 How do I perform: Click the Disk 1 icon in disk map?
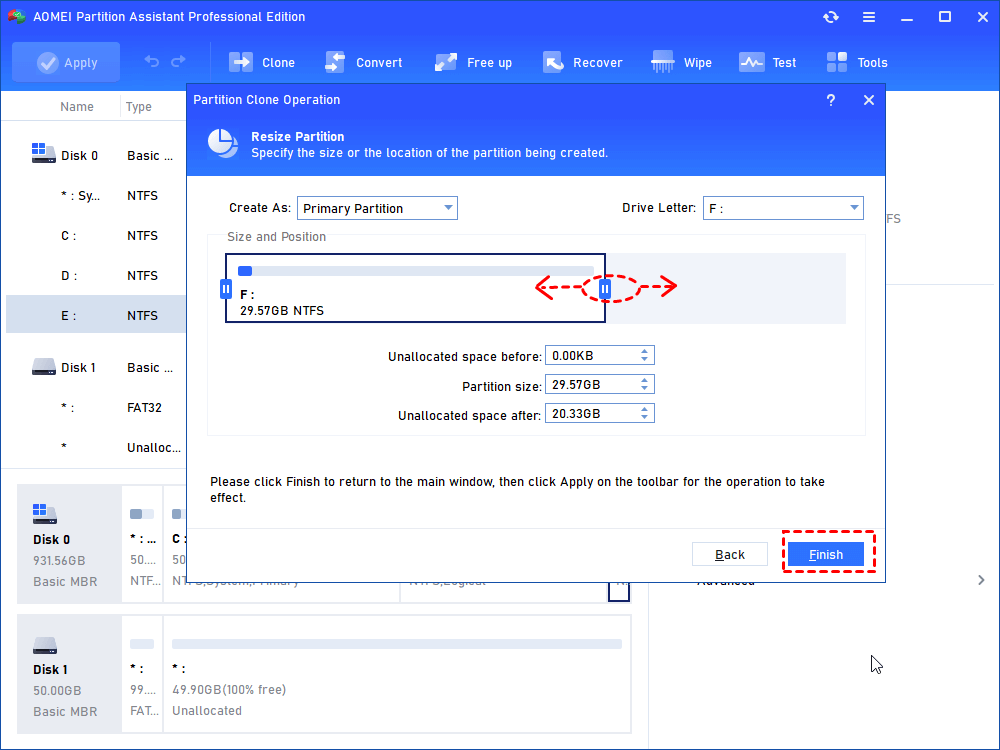(x=45, y=645)
